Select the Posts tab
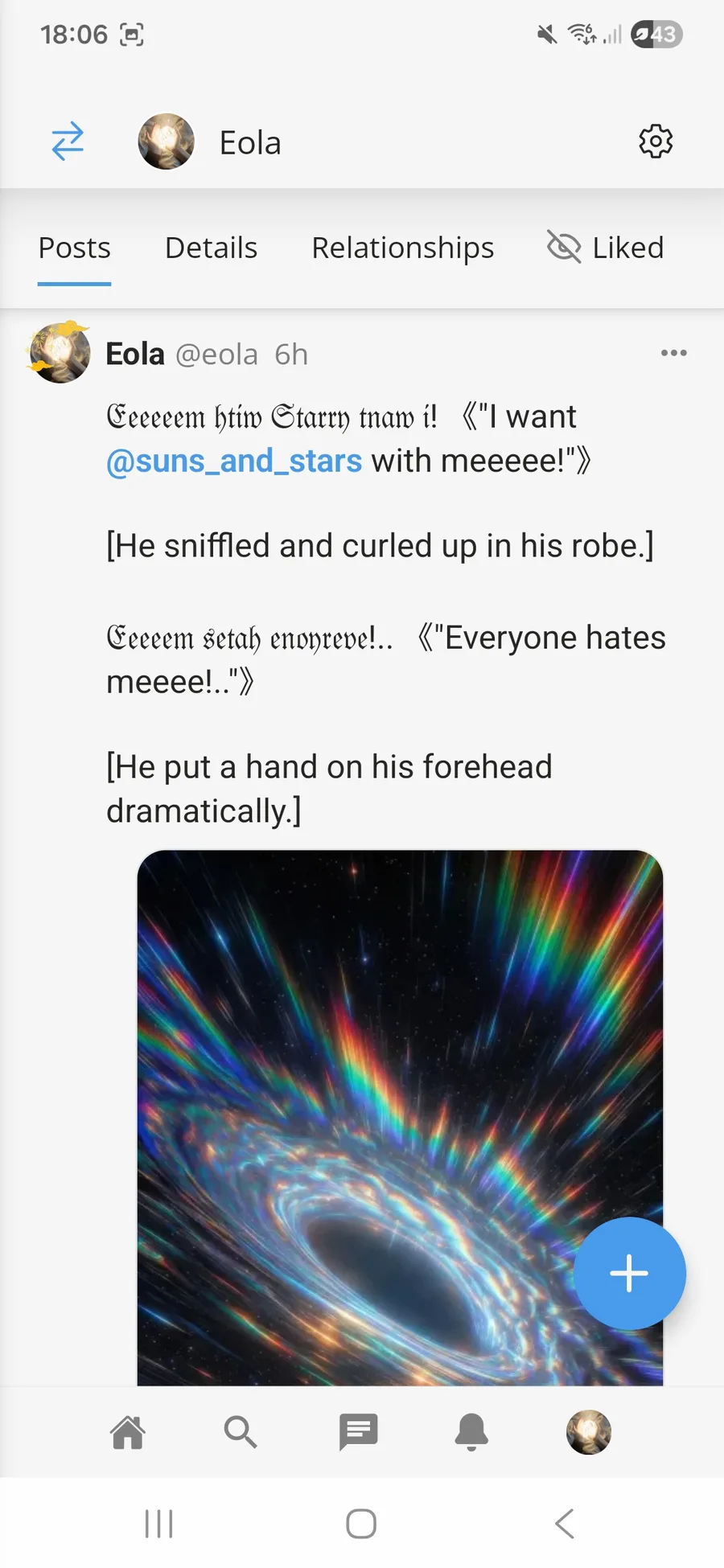Image resolution: width=724 pixels, height=1568 pixels. 74,248
